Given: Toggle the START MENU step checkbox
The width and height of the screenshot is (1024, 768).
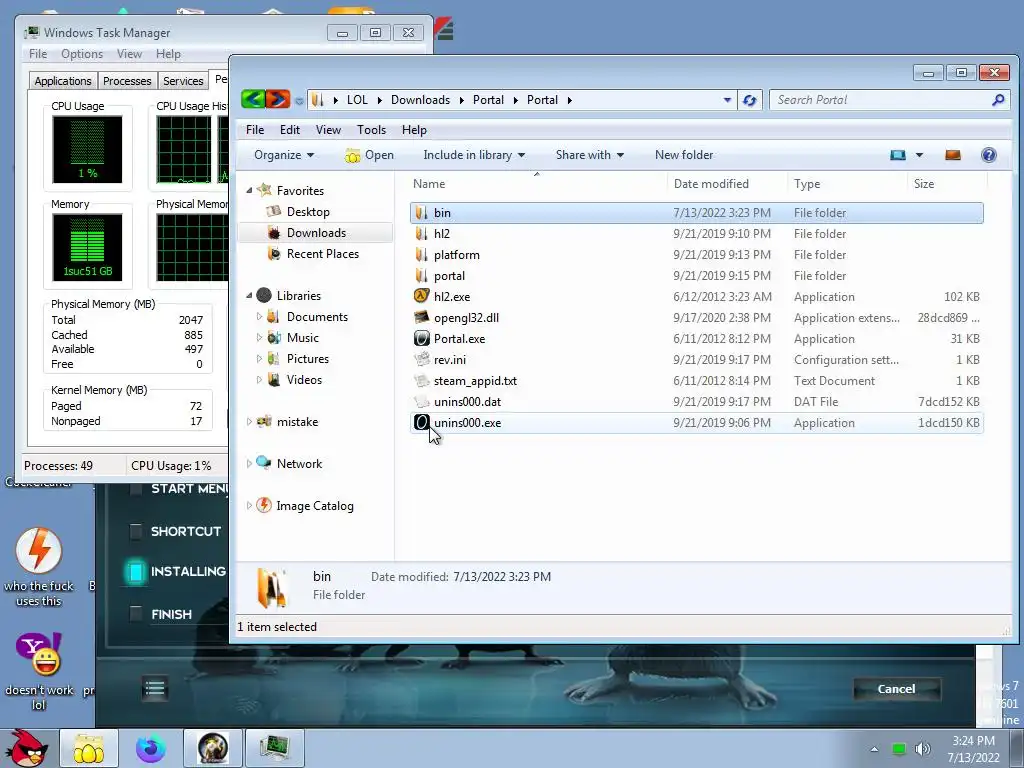Looking at the screenshot, I should click(136, 489).
